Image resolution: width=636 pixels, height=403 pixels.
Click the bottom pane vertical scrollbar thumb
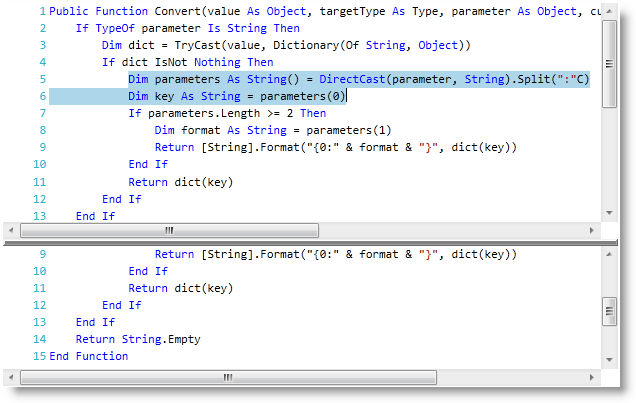tap(609, 311)
